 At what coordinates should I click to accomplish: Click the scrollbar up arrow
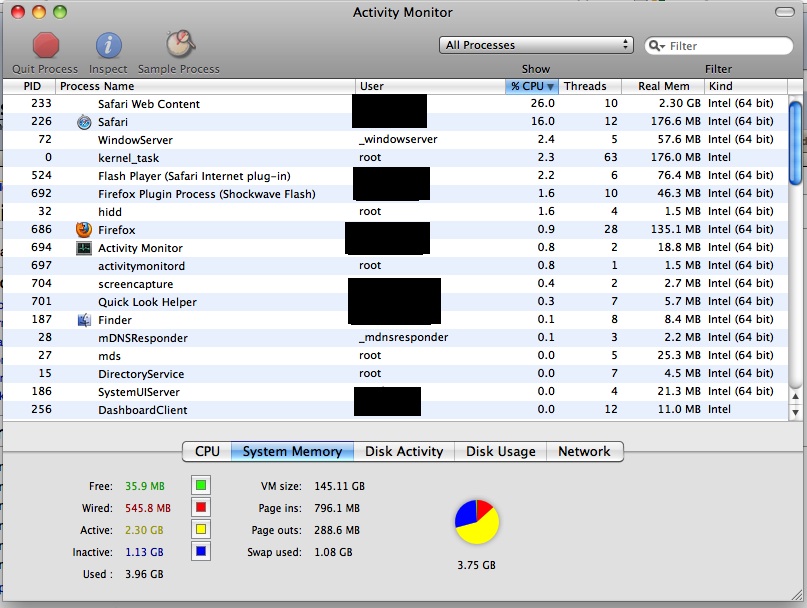795,396
